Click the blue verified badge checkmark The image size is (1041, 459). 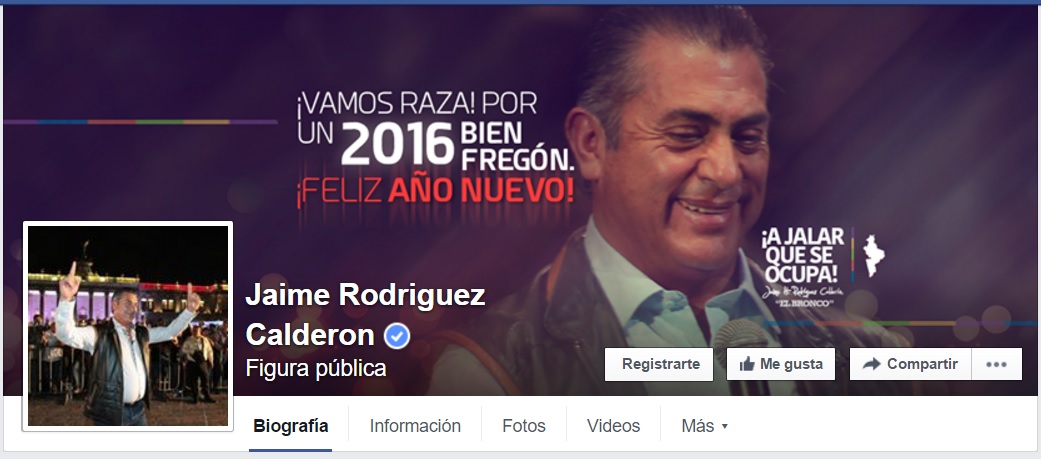click(396, 337)
